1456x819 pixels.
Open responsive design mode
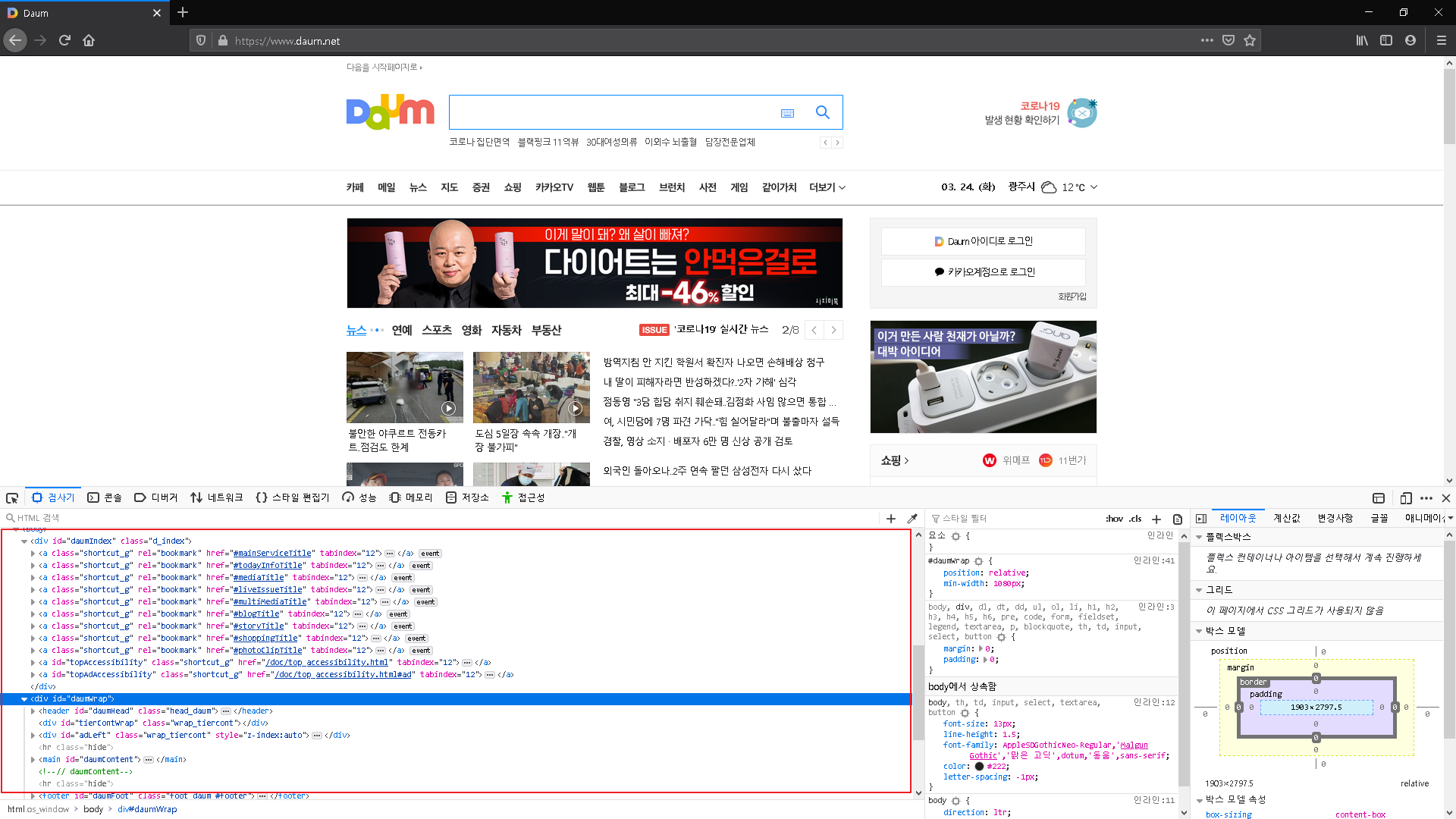(x=1405, y=498)
